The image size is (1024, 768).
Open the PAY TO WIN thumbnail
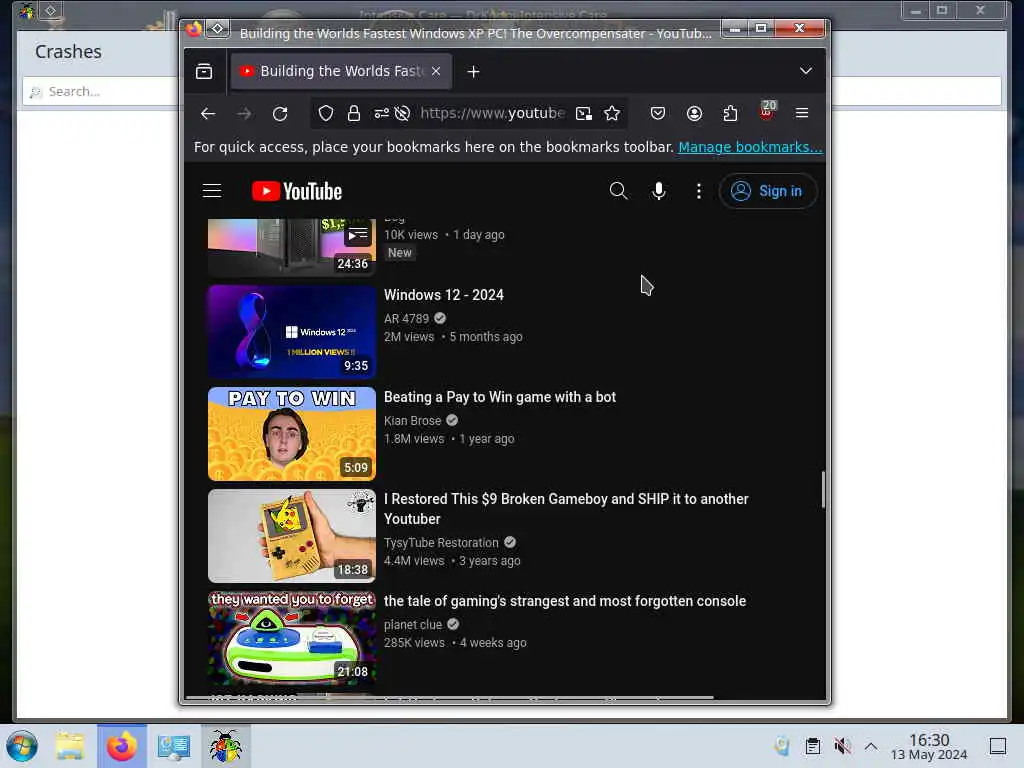[292, 434]
